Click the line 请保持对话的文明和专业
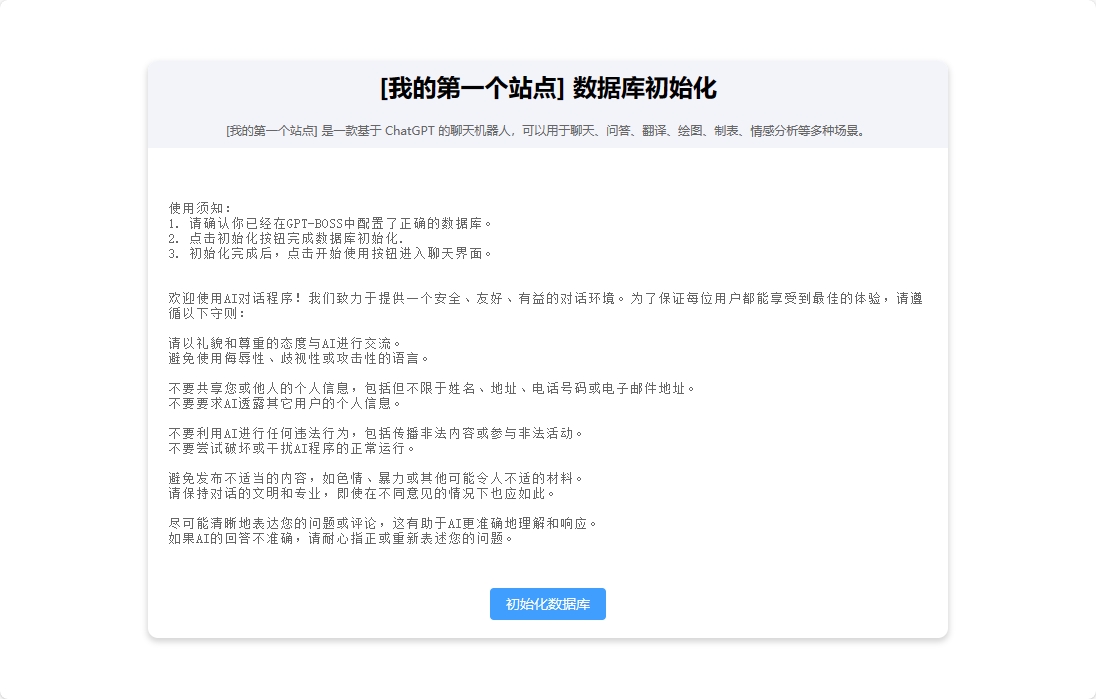The height and width of the screenshot is (699, 1096). [x=362, y=493]
